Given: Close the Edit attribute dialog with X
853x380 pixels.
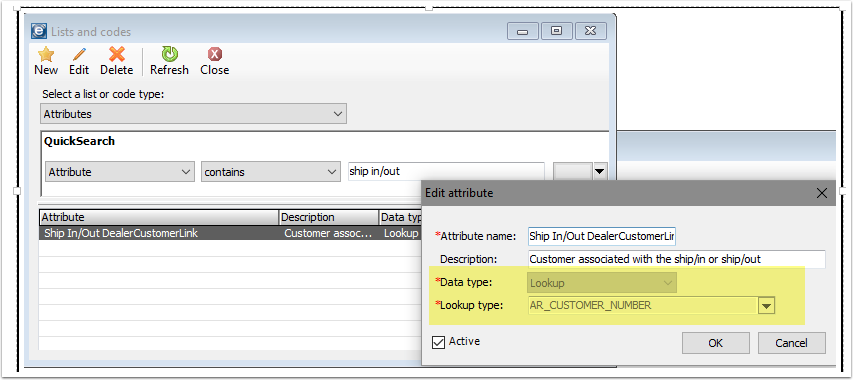Looking at the screenshot, I should point(822,192).
